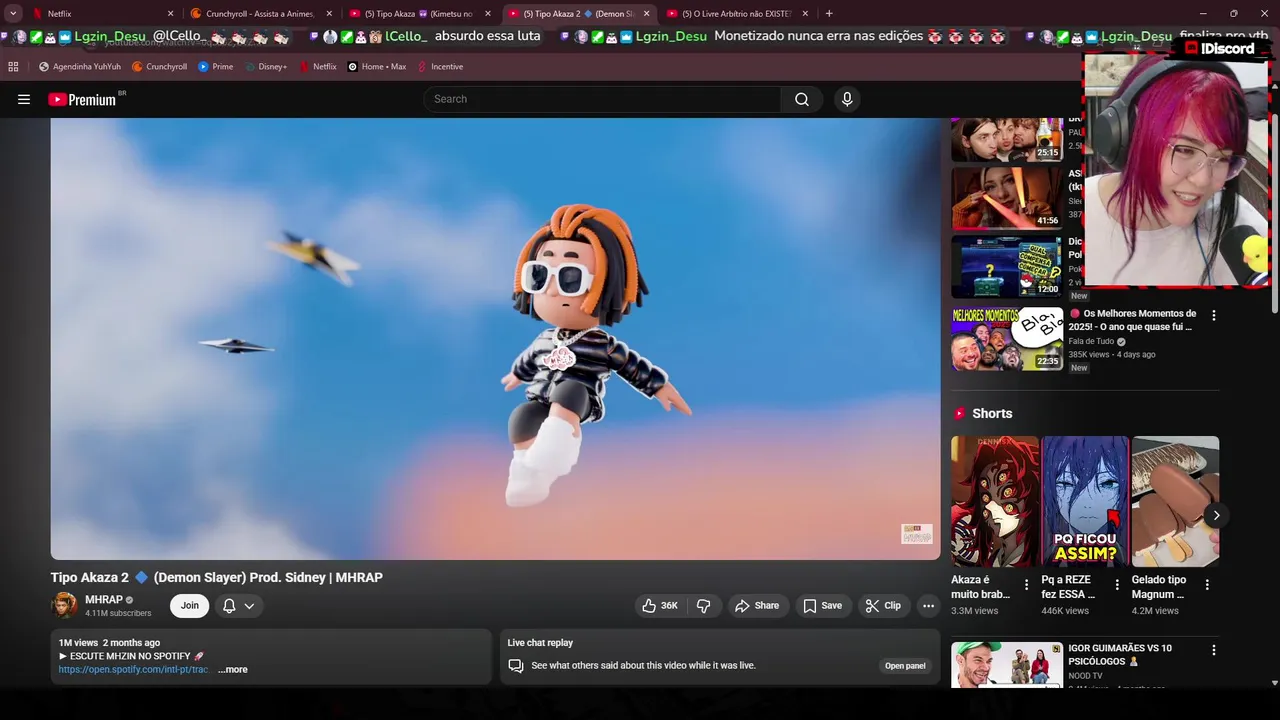Open notification bell dropdown for MHRAP
The width and height of the screenshot is (1280, 720).
[x=238, y=605]
